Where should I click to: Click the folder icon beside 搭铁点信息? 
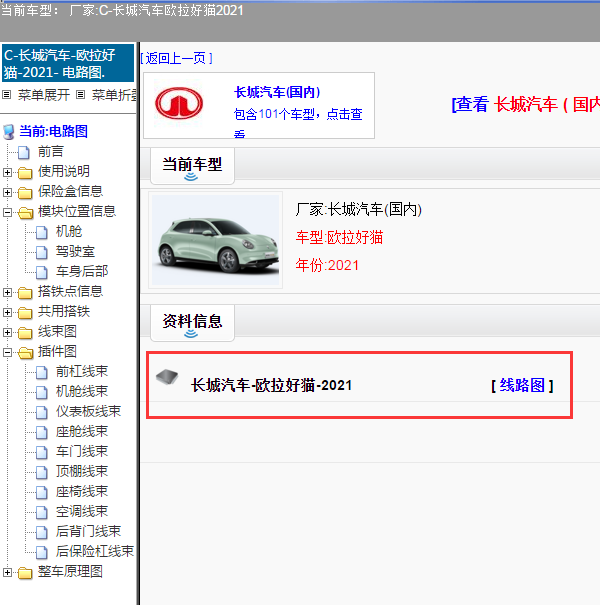coord(25,292)
